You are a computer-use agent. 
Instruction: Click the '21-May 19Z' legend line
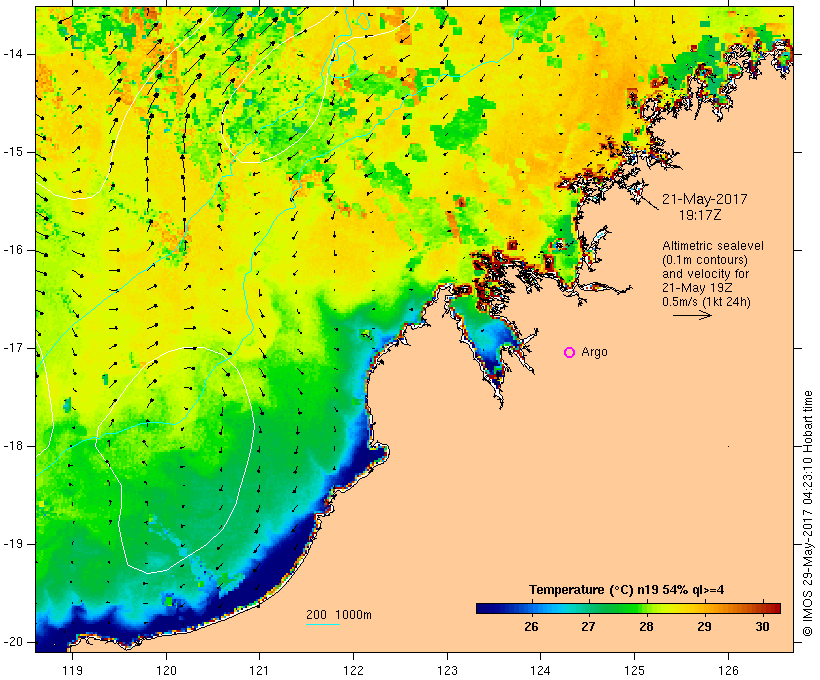pos(697,288)
